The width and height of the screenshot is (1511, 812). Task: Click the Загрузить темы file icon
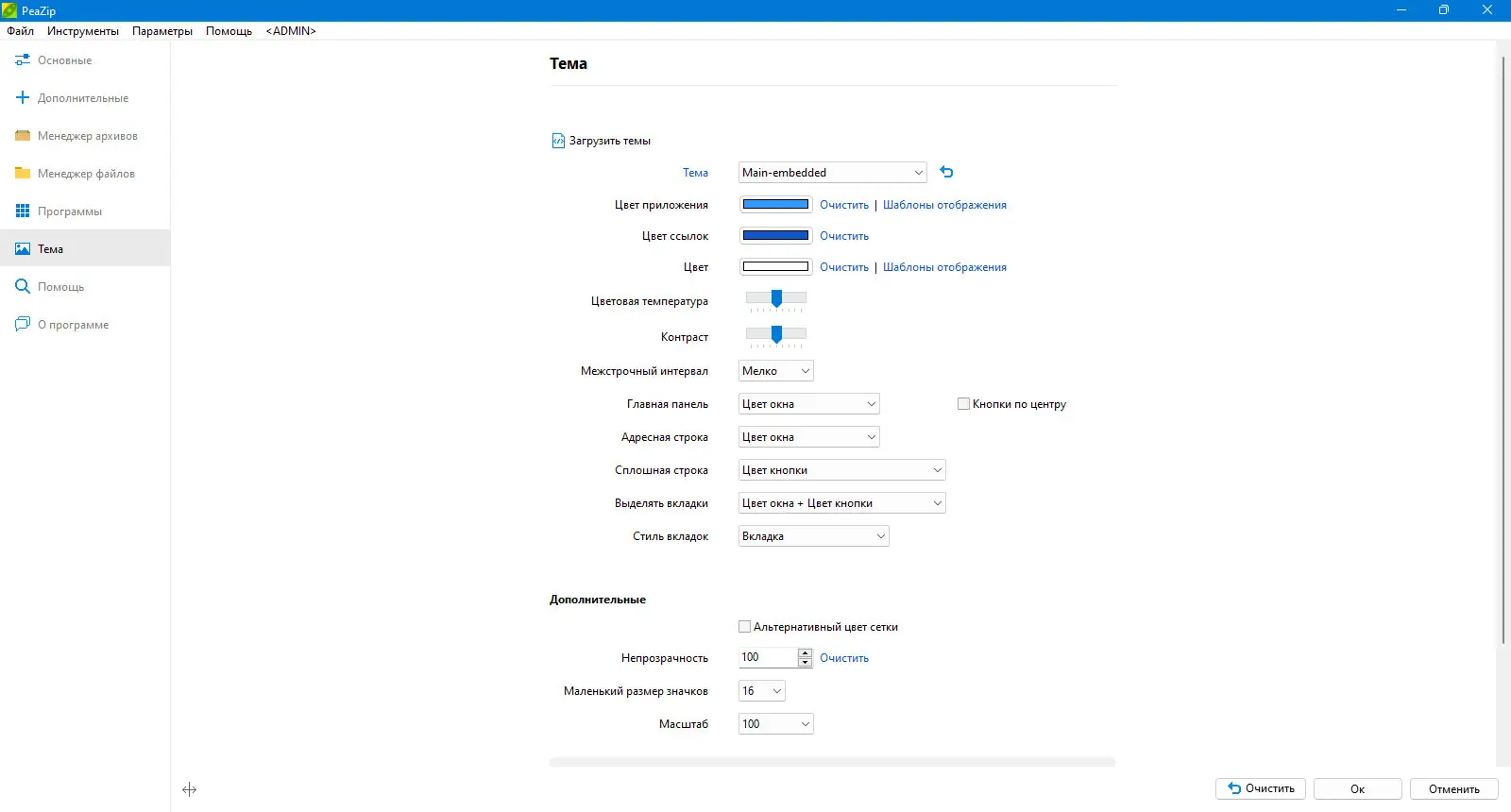(x=558, y=141)
